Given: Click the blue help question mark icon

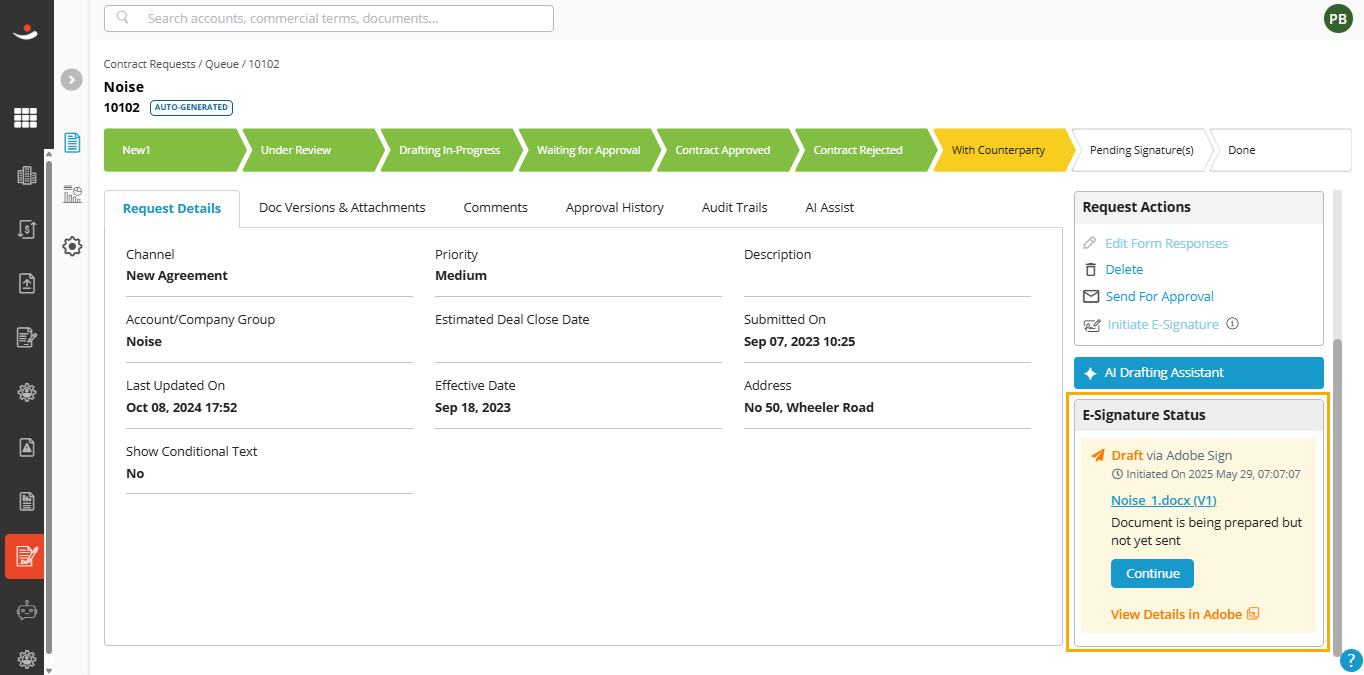Looking at the screenshot, I should coord(1351,660).
